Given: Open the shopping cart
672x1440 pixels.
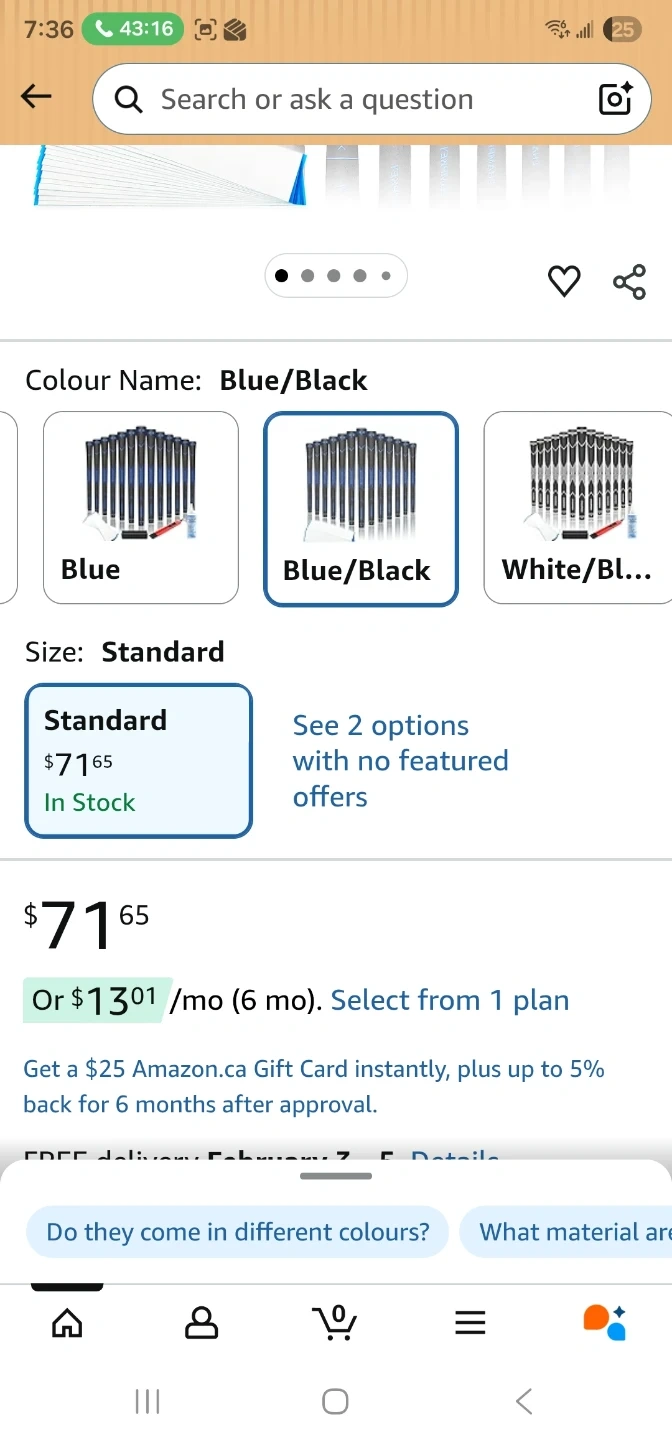Looking at the screenshot, I should (x=335, y=1323).
